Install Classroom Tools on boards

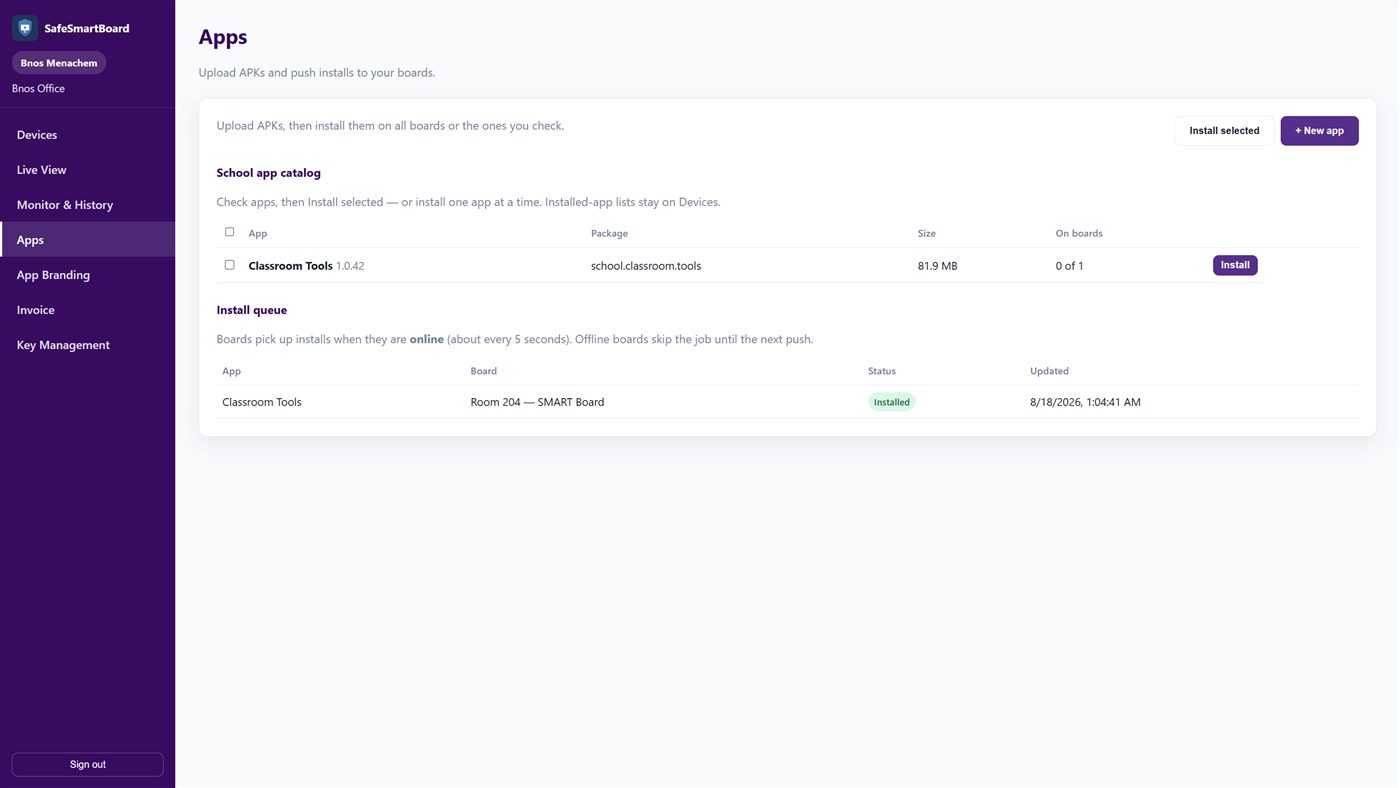coord(1235,265)
